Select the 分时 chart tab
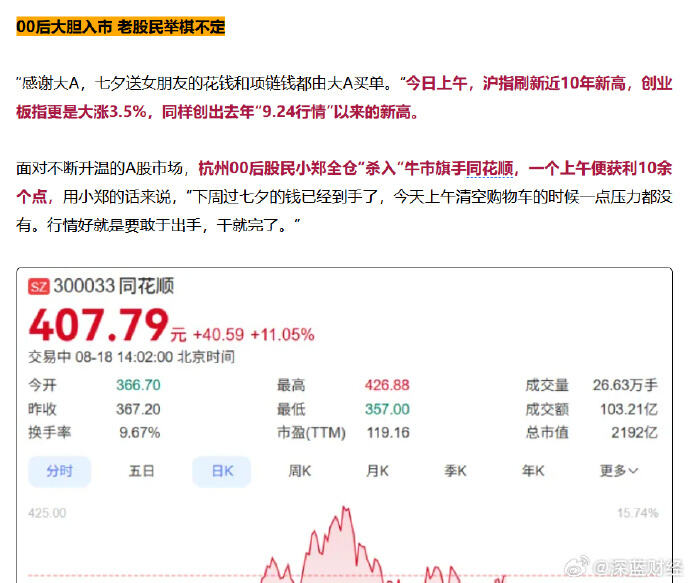Image resolution: width=690 pixels, height=583 pixels. [59, 471]
